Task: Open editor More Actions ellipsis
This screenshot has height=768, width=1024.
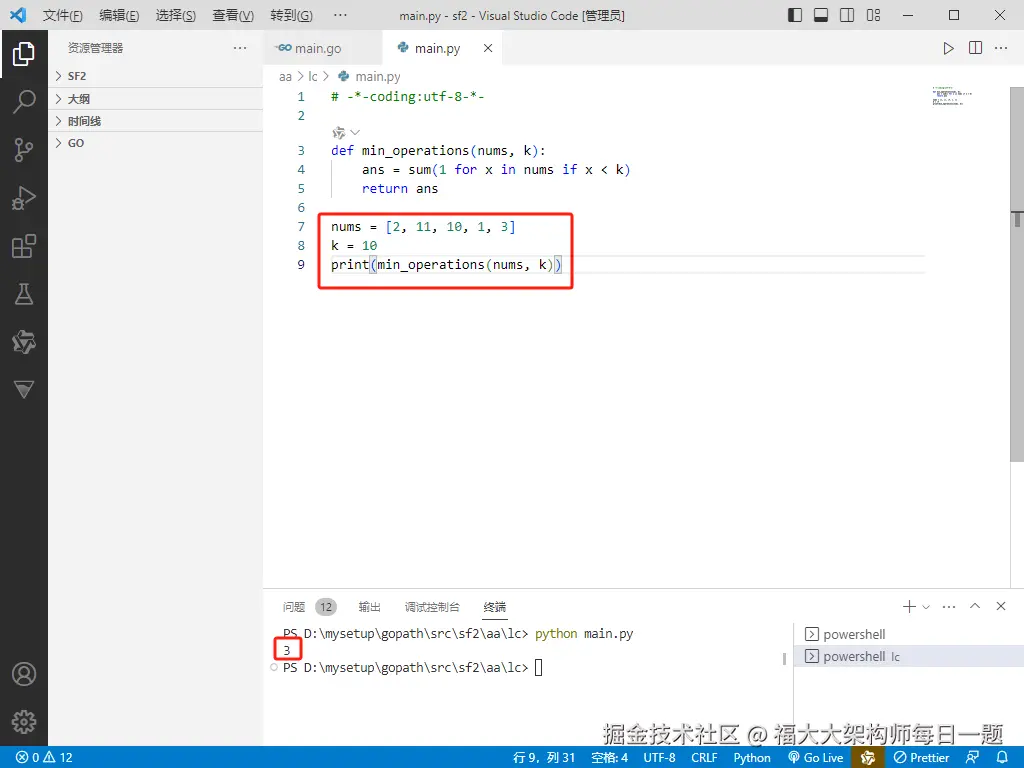Action: pyautogui.click(x=1000, y=48)
